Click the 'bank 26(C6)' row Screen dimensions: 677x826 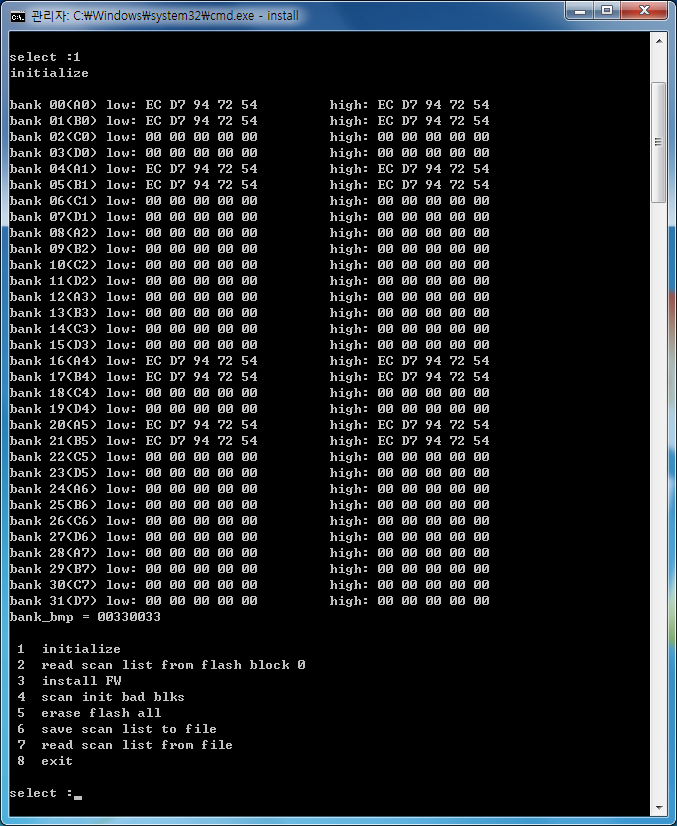tap(249, 521)
